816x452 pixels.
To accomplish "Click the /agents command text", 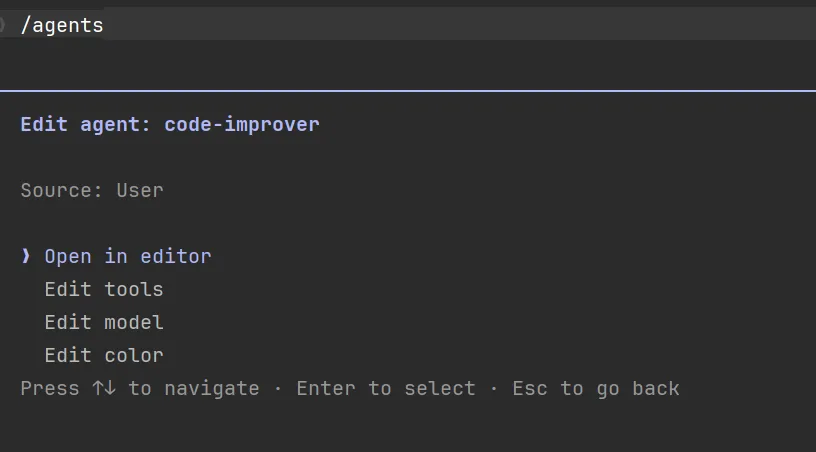I will point(62,25).
